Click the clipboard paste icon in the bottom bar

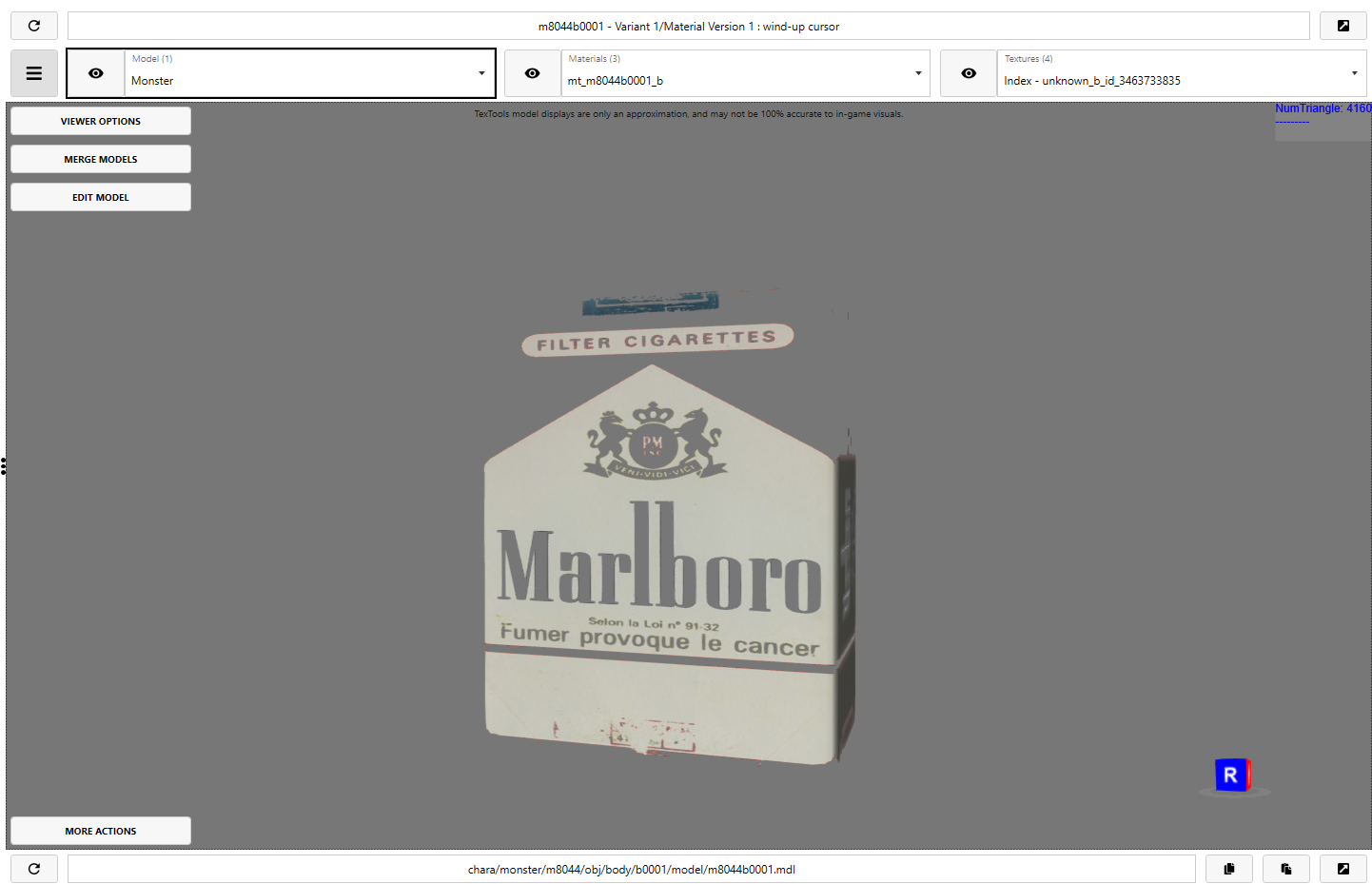[x=1286, y=869]
